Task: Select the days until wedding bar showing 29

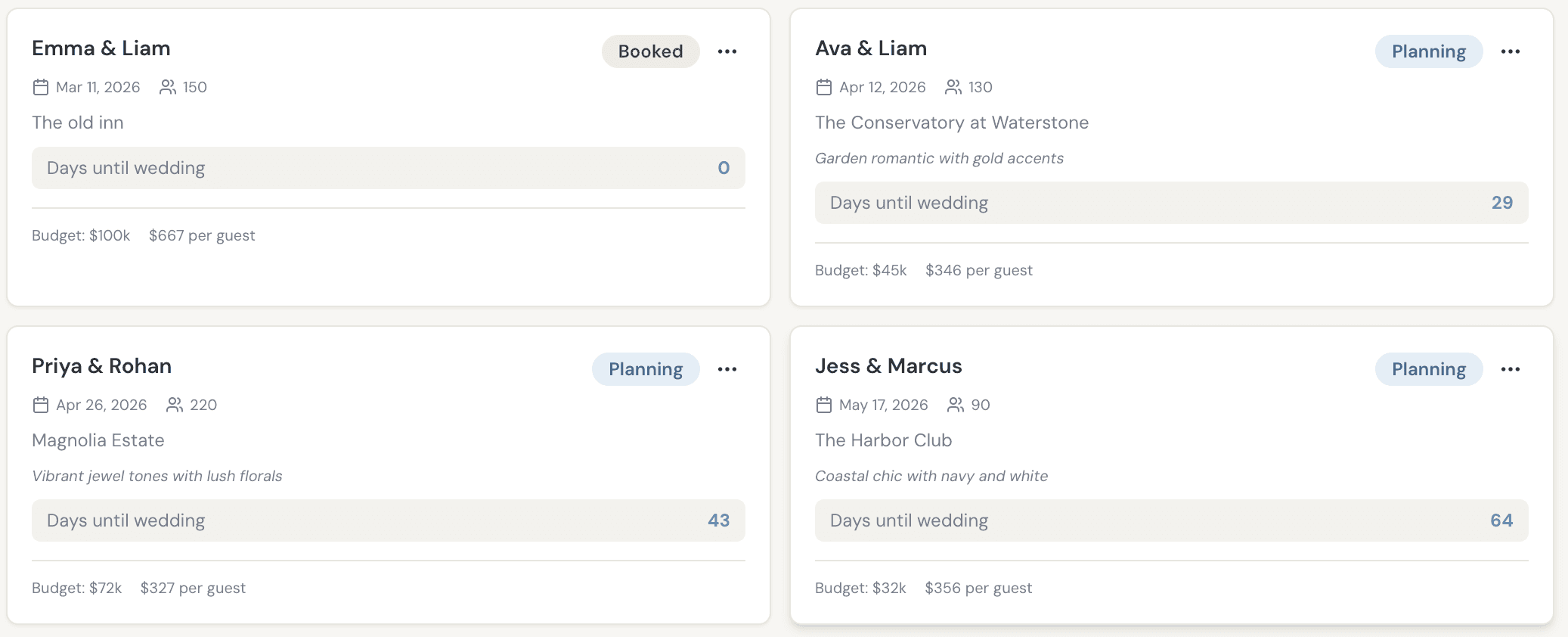Action: tap(1171, 203)
